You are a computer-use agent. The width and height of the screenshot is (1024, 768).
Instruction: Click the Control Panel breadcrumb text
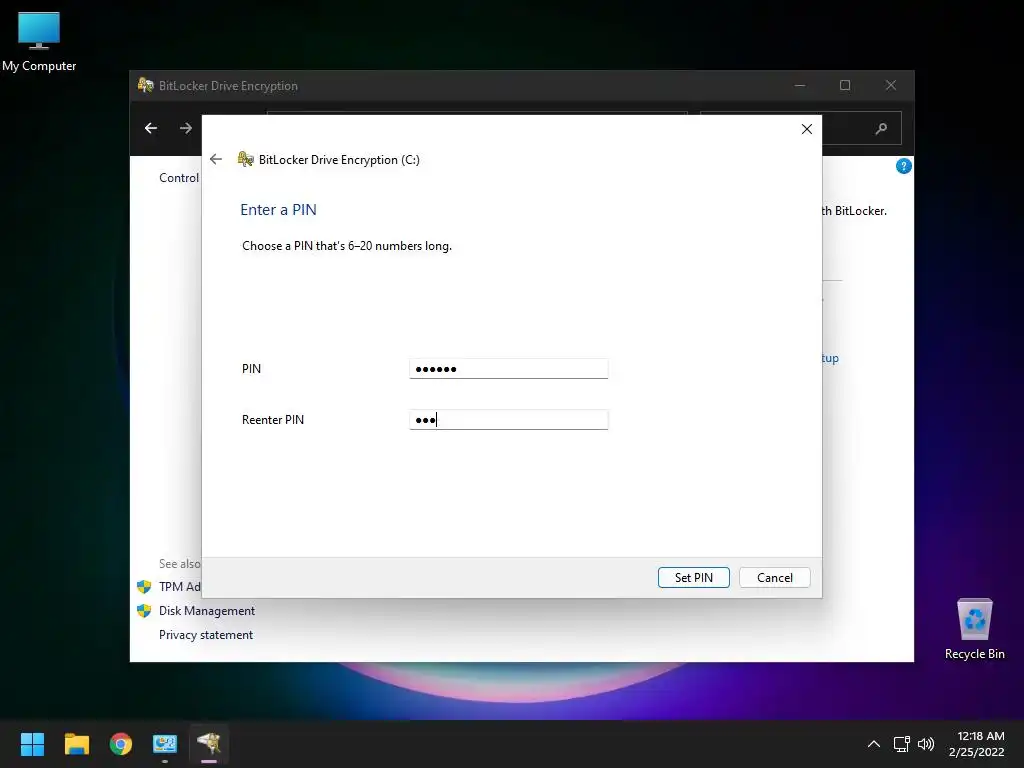click(179, 178)
